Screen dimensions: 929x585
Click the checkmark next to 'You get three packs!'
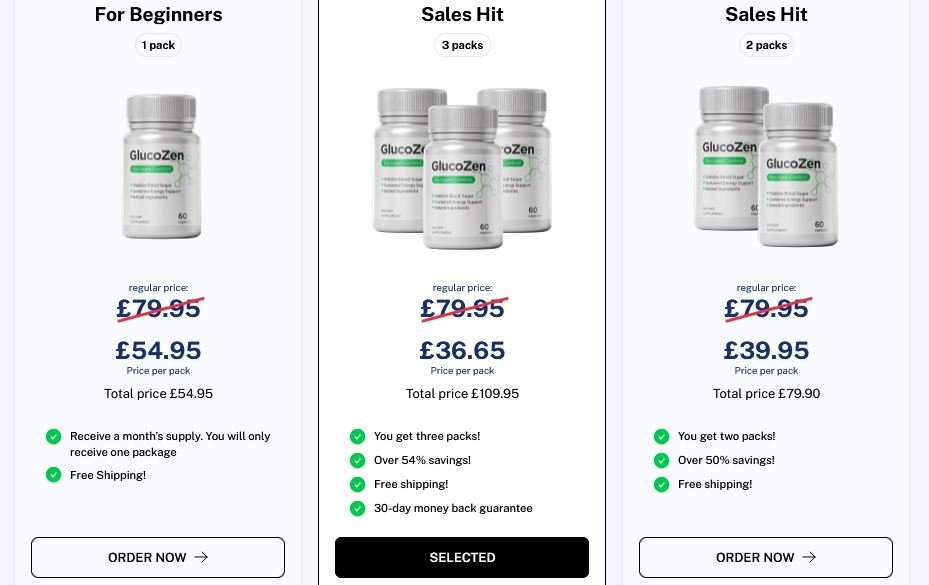tap(357, 436)
